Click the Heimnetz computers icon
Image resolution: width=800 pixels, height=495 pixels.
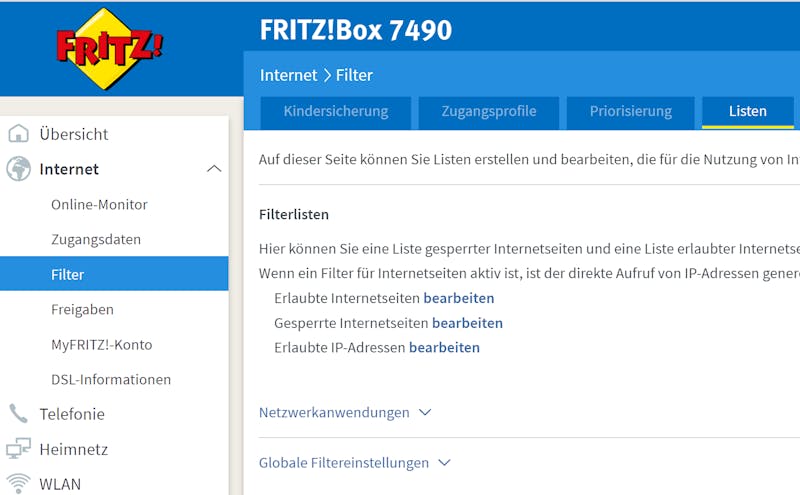(18, 449)
